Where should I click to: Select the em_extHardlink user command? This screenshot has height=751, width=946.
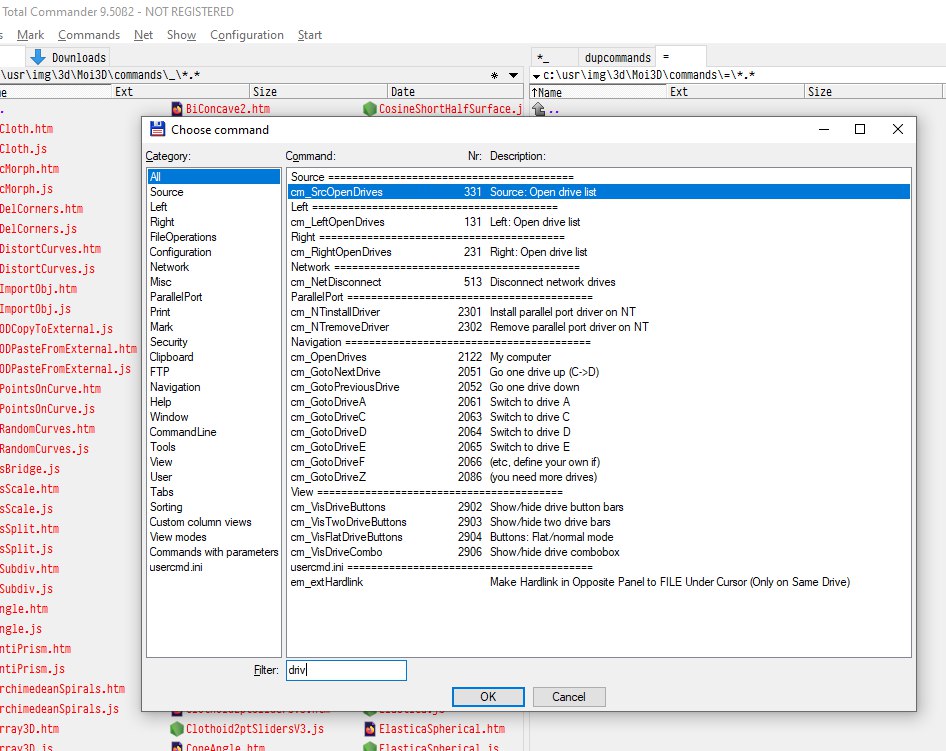click(598, 582)
